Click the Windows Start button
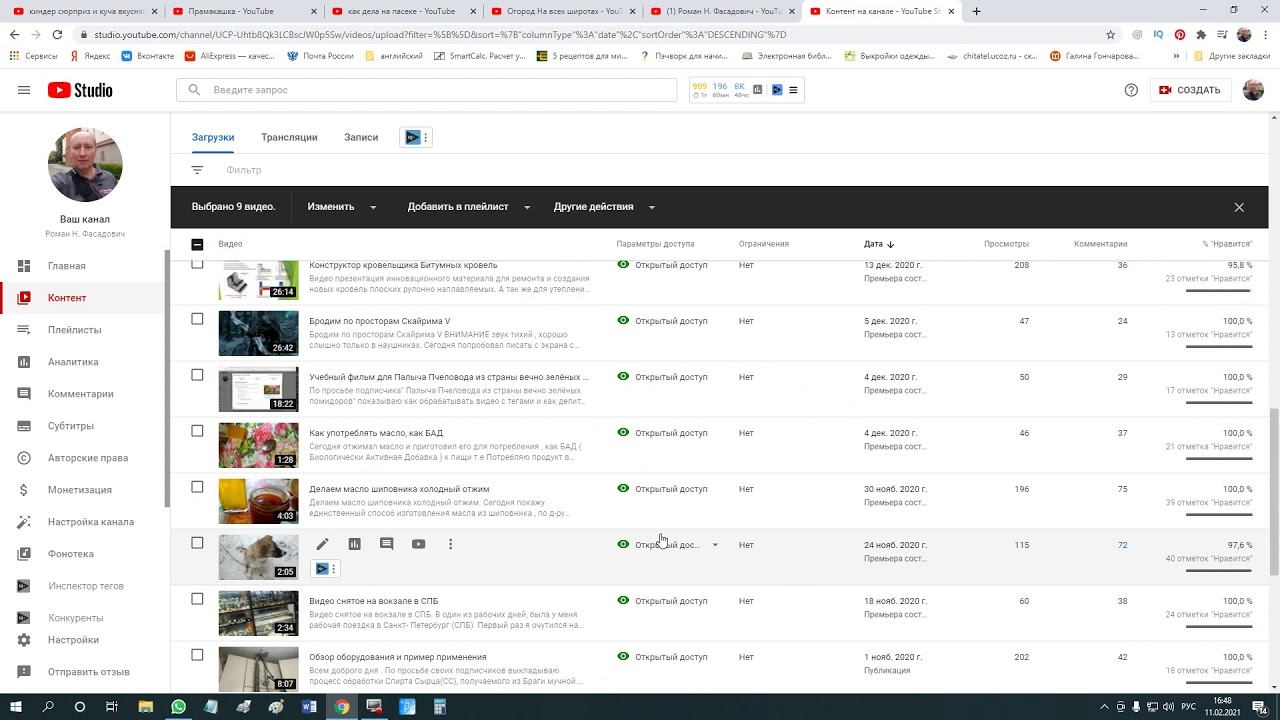1280x720 pixels. tap(16, 707)
